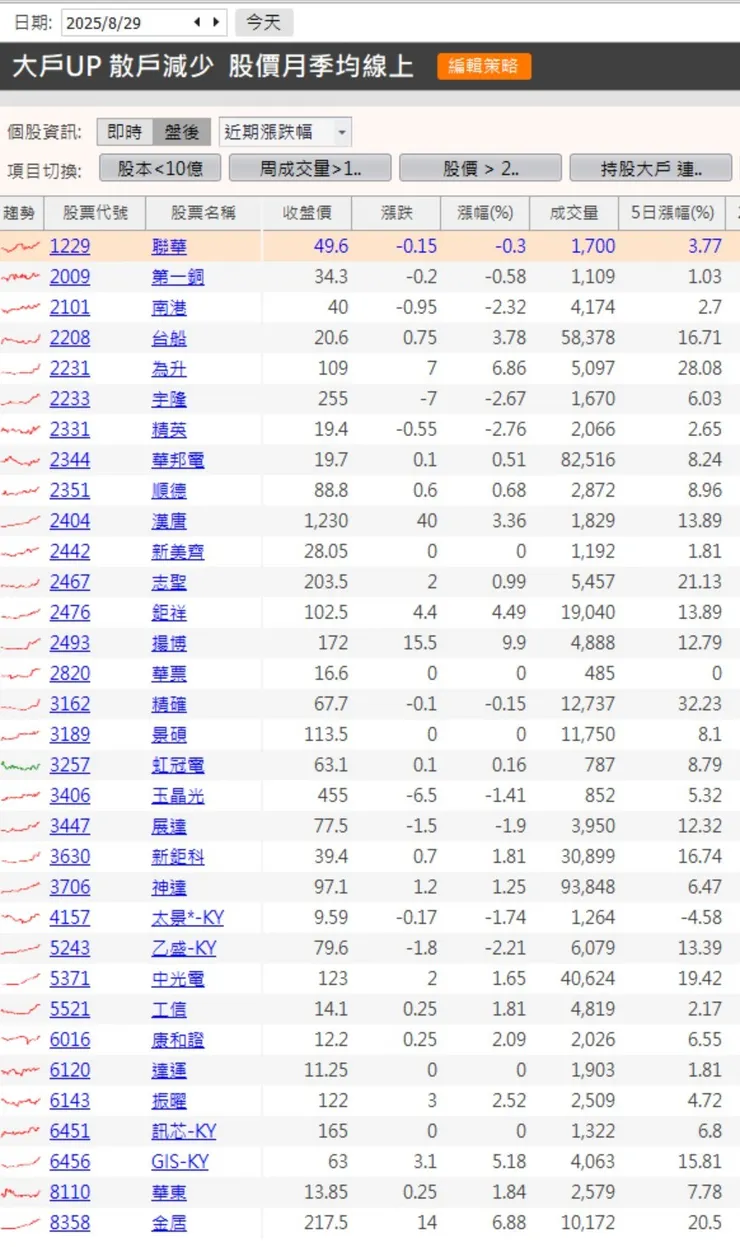The height and width of the screenshot is (1247, 740).
Task: Open stock code 2404 link
Action: (x=70, y=521)
